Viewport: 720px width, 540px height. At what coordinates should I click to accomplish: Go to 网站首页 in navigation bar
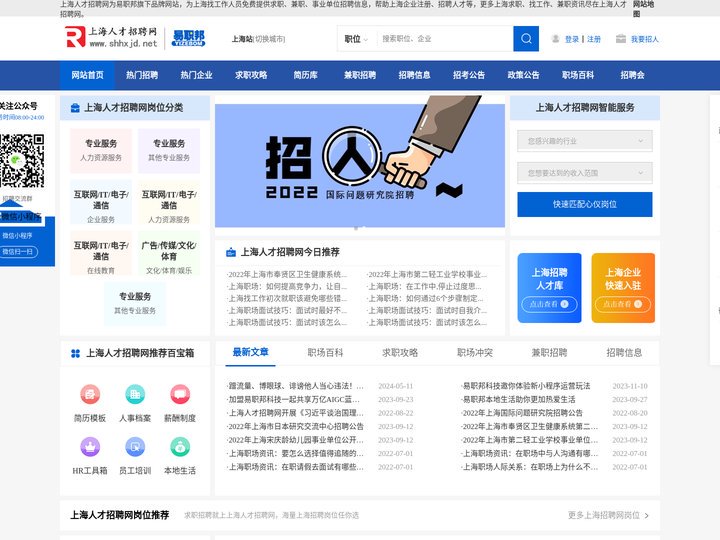(87, 75)
